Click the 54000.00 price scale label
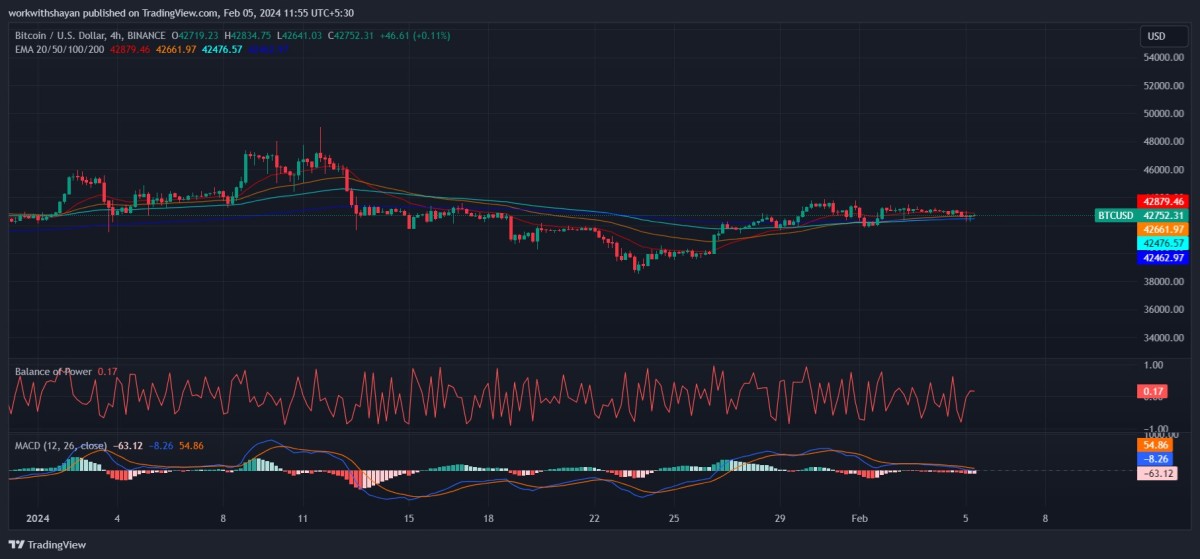1200x559 pixels. [1163, 58]
